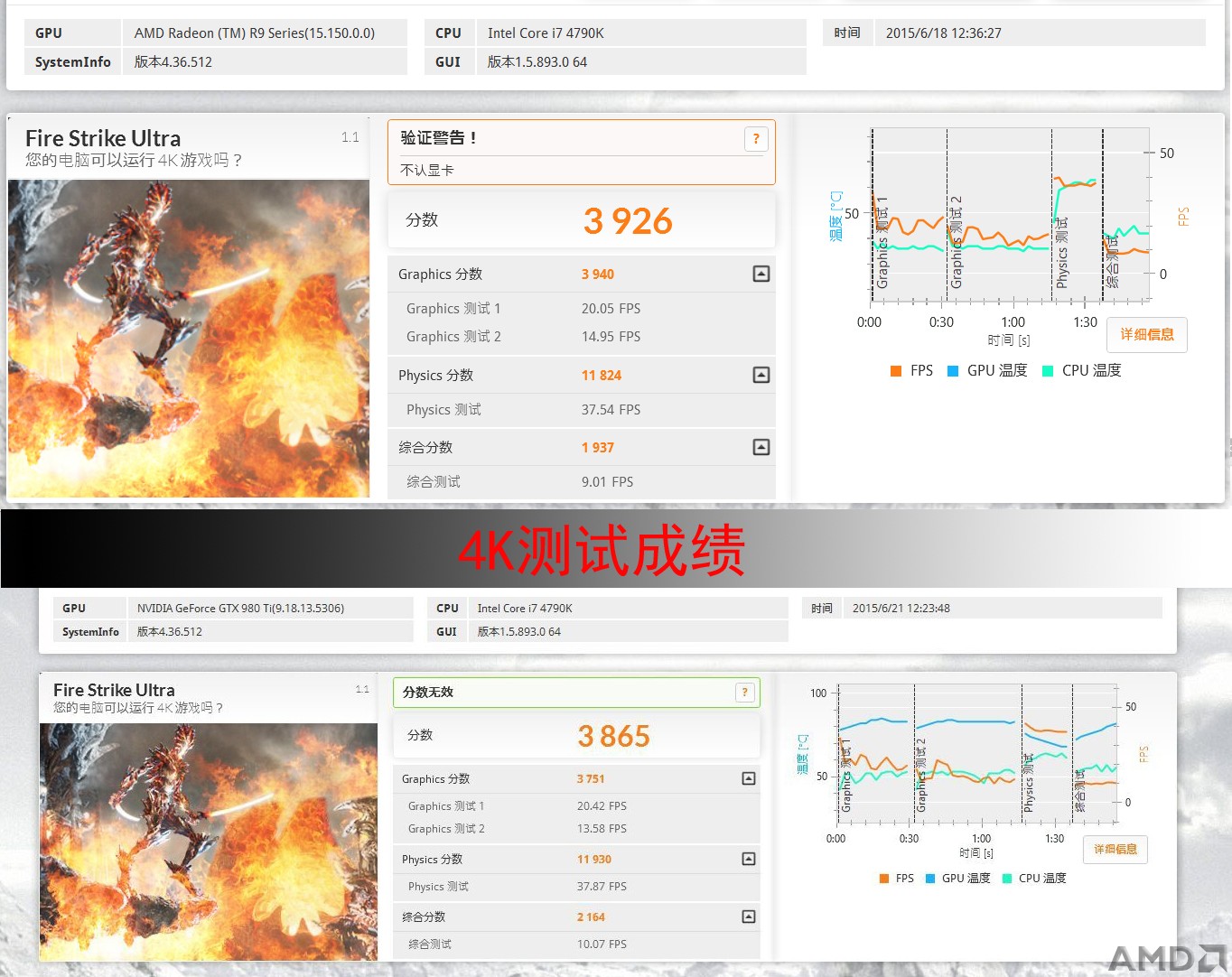
Task: Click the Graphics score value 3 751
Action: coord(591,779)
